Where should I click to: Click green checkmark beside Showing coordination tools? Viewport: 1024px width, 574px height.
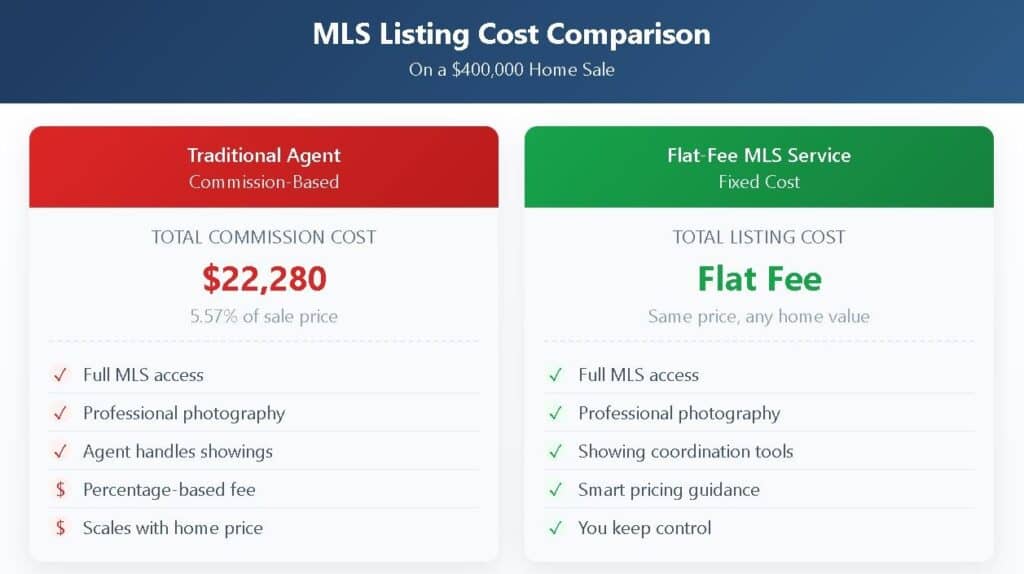pos(555,451)
